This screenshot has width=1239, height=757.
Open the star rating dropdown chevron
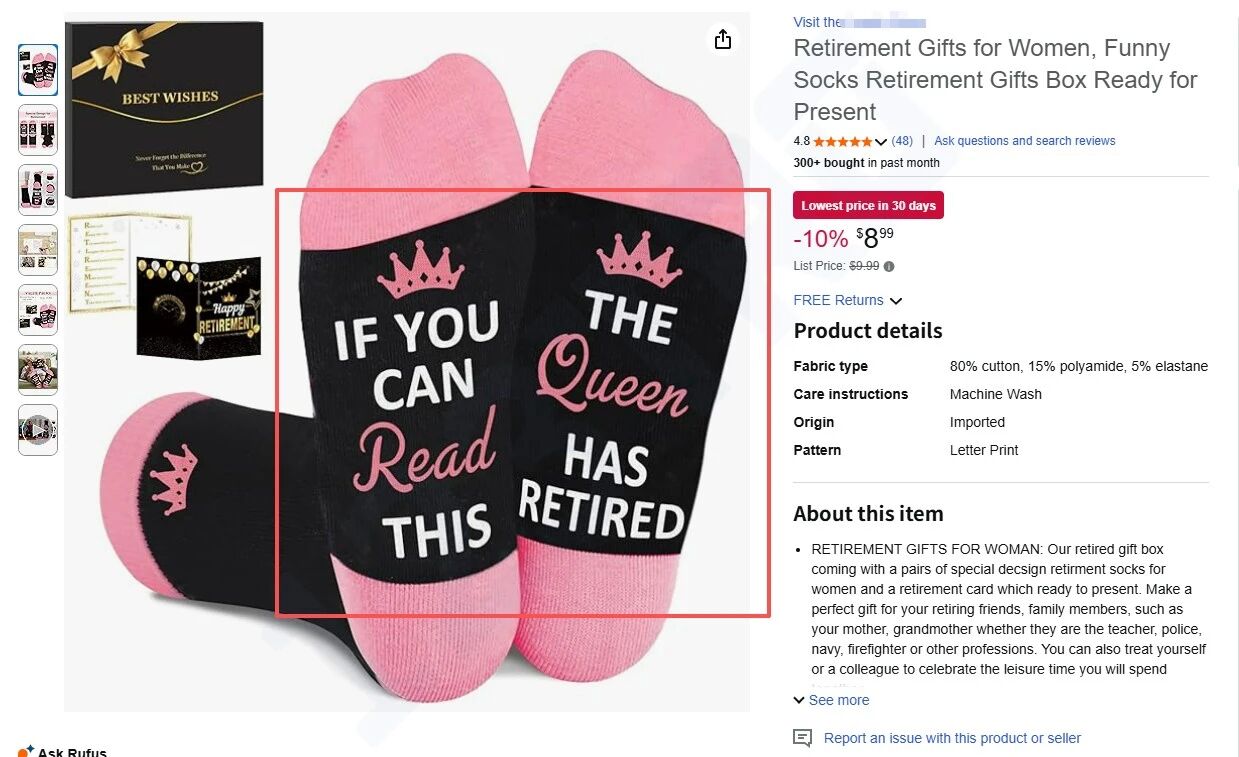[x=881, y=141]
